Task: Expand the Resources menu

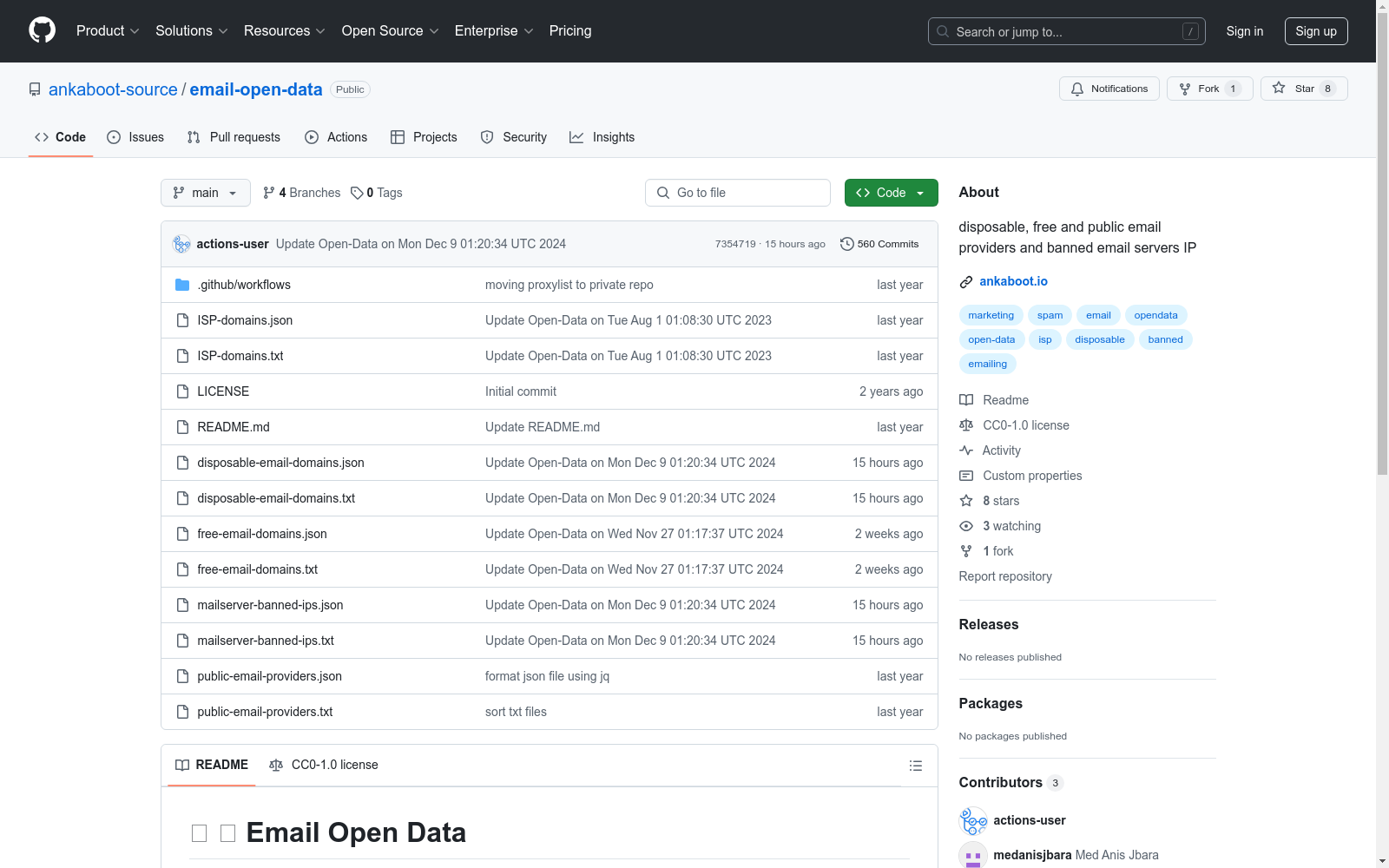Action: pyautogui.click(x=285, y=31)
